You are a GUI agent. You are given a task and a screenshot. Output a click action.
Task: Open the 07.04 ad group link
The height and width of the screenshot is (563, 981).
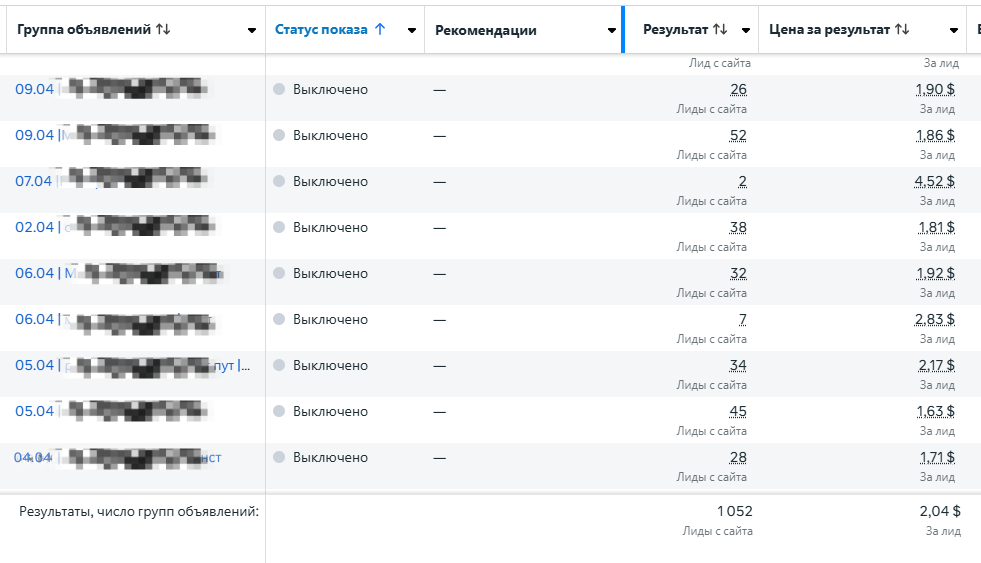click(111, 181)
